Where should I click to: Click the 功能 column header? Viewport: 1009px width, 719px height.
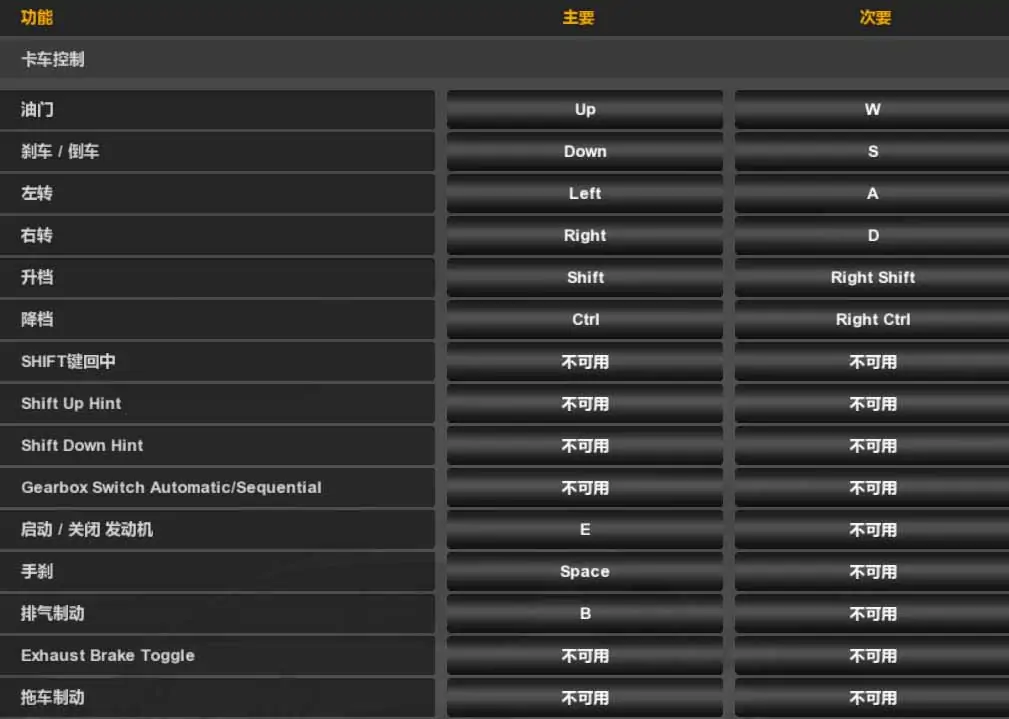[37, 18]
